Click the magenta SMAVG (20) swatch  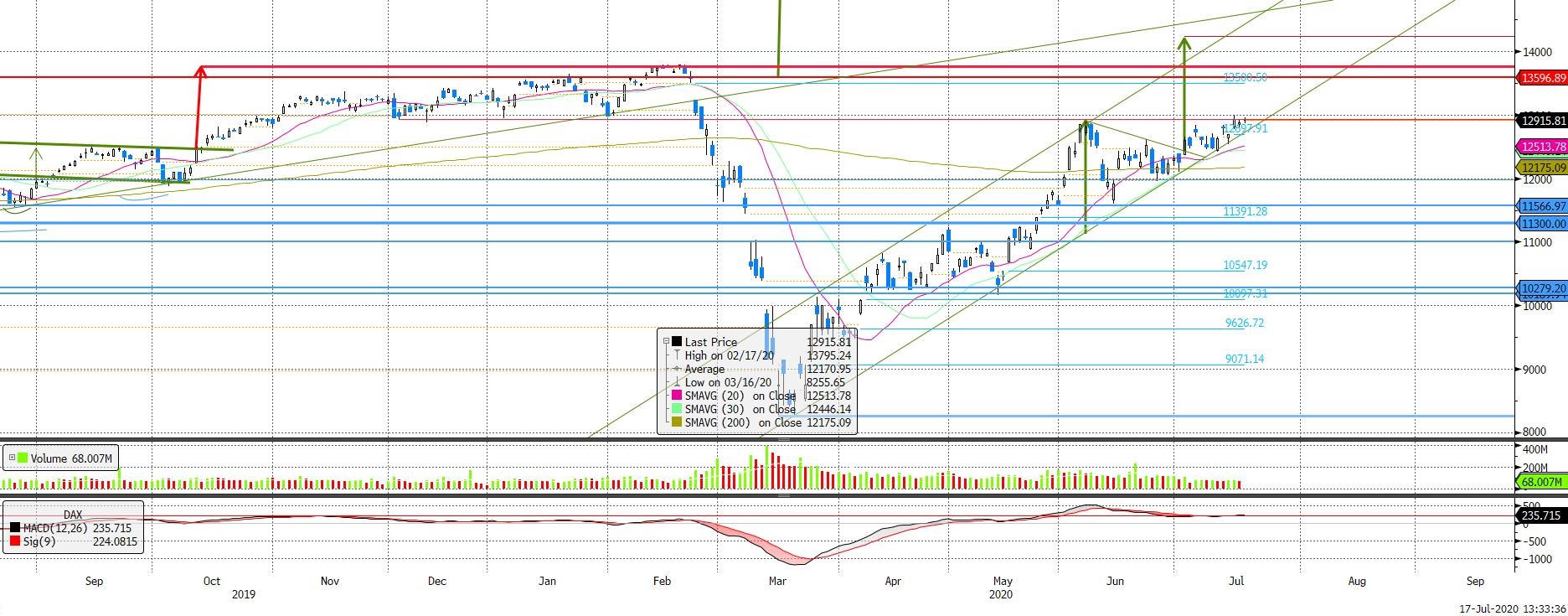677,396
